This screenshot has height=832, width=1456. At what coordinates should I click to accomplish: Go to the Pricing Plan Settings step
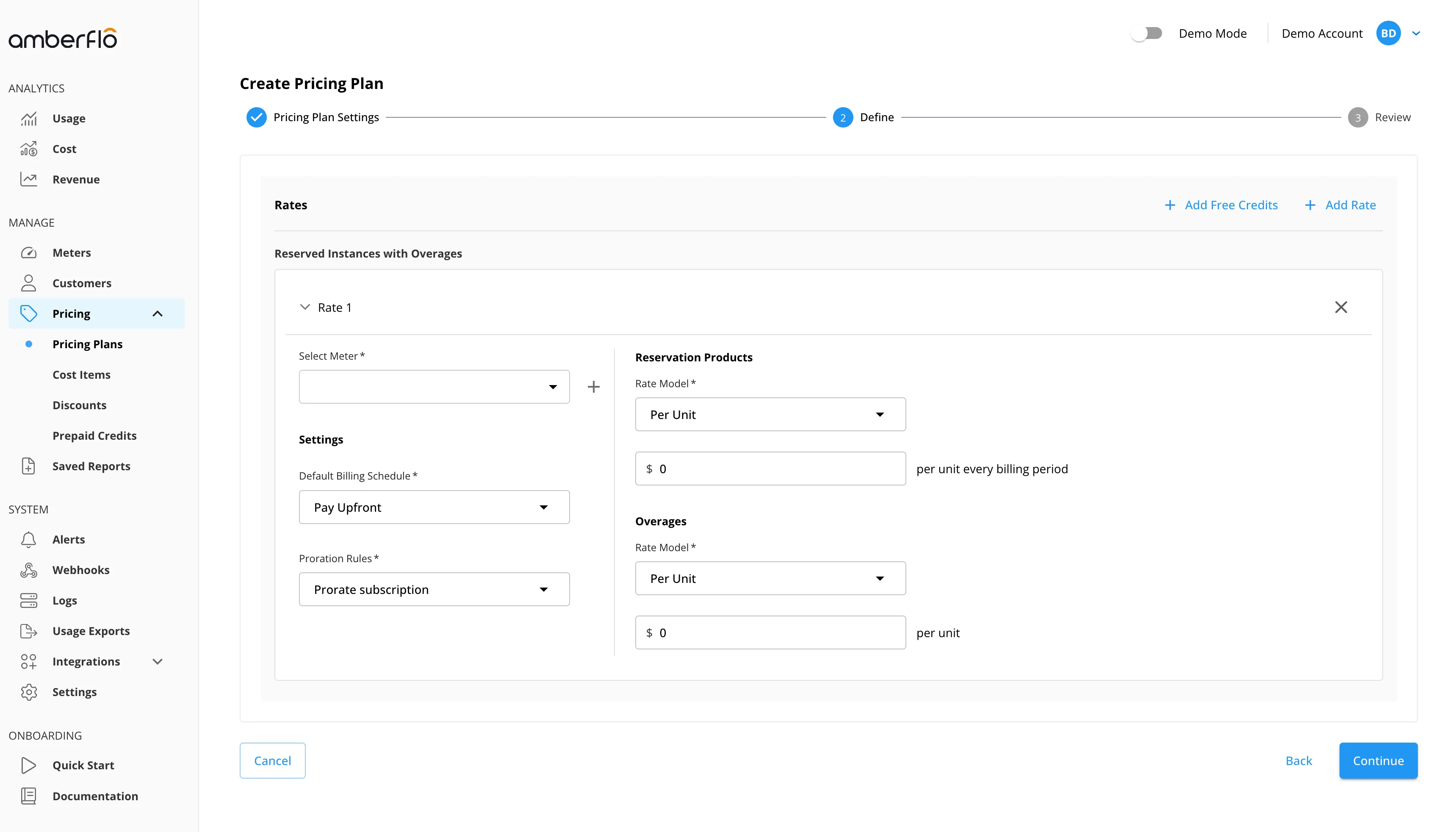(313, 117)
